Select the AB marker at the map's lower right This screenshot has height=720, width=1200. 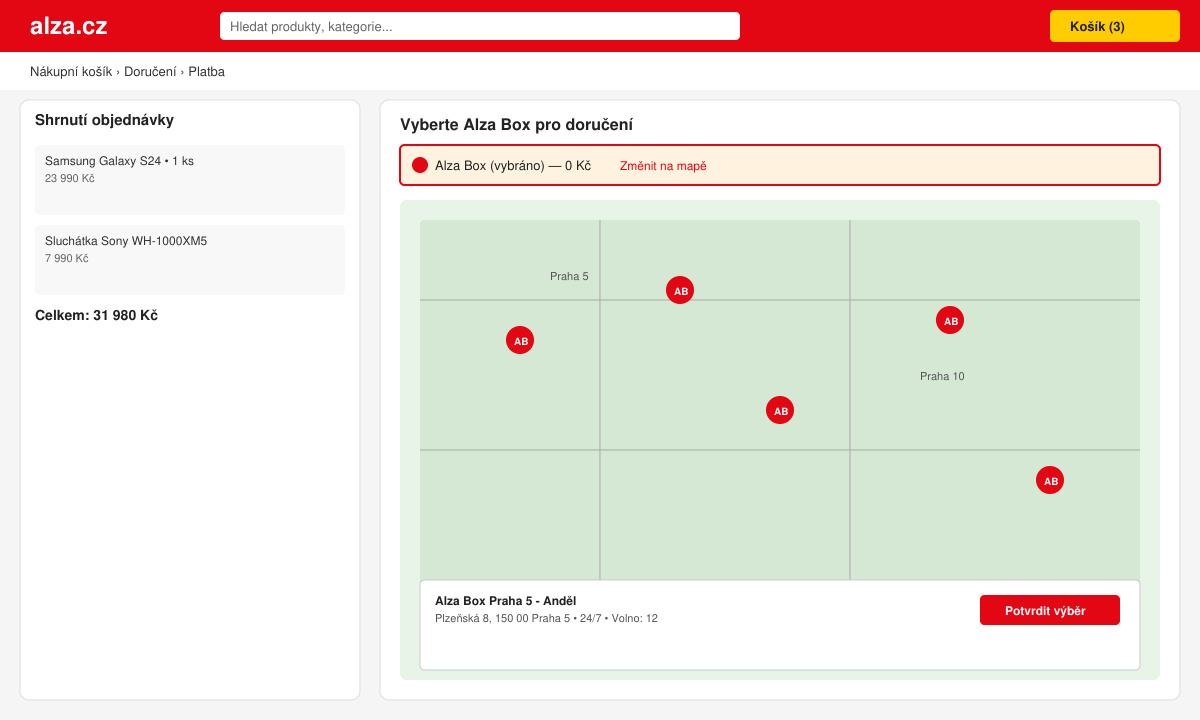1050,480
